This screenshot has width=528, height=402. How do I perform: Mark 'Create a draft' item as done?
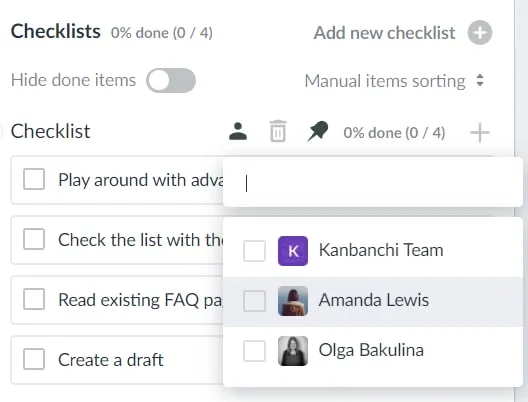(34, 359)
